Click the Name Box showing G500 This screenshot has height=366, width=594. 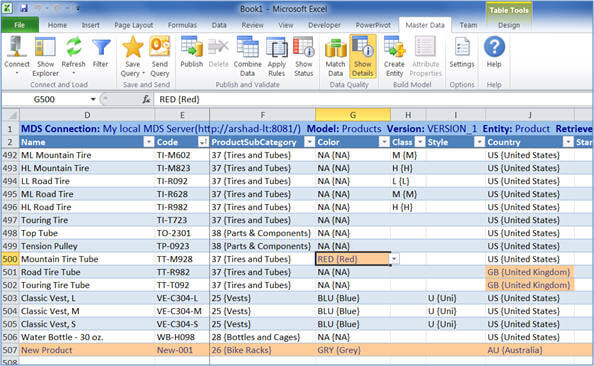point(45,99)
